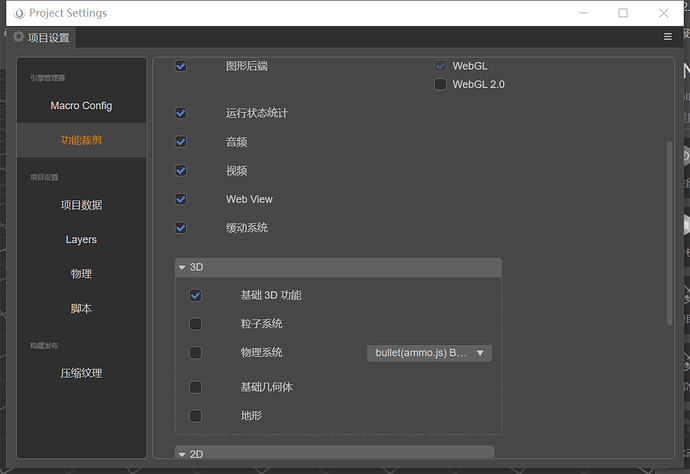The image size is (690, 474).
Task: Click the 基础几何体 label text
Action: (x=267, y=387)
